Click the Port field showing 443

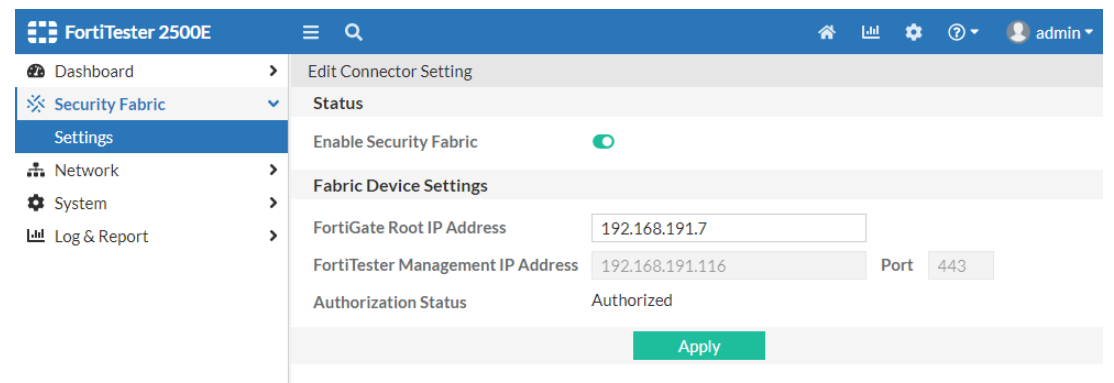961,266
